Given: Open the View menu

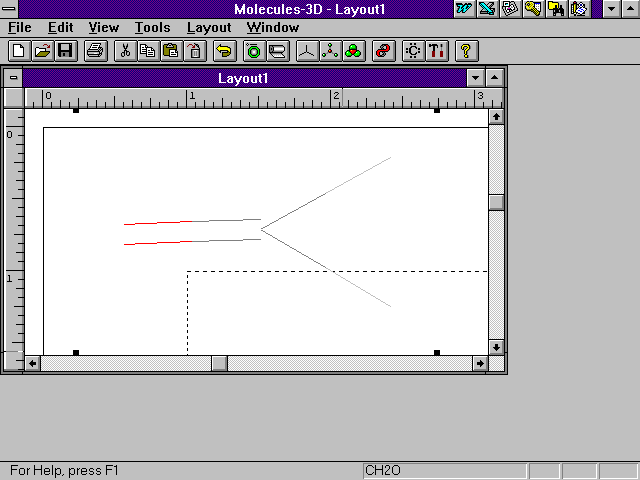Looking at the screenshot, I should pos(104,27).
